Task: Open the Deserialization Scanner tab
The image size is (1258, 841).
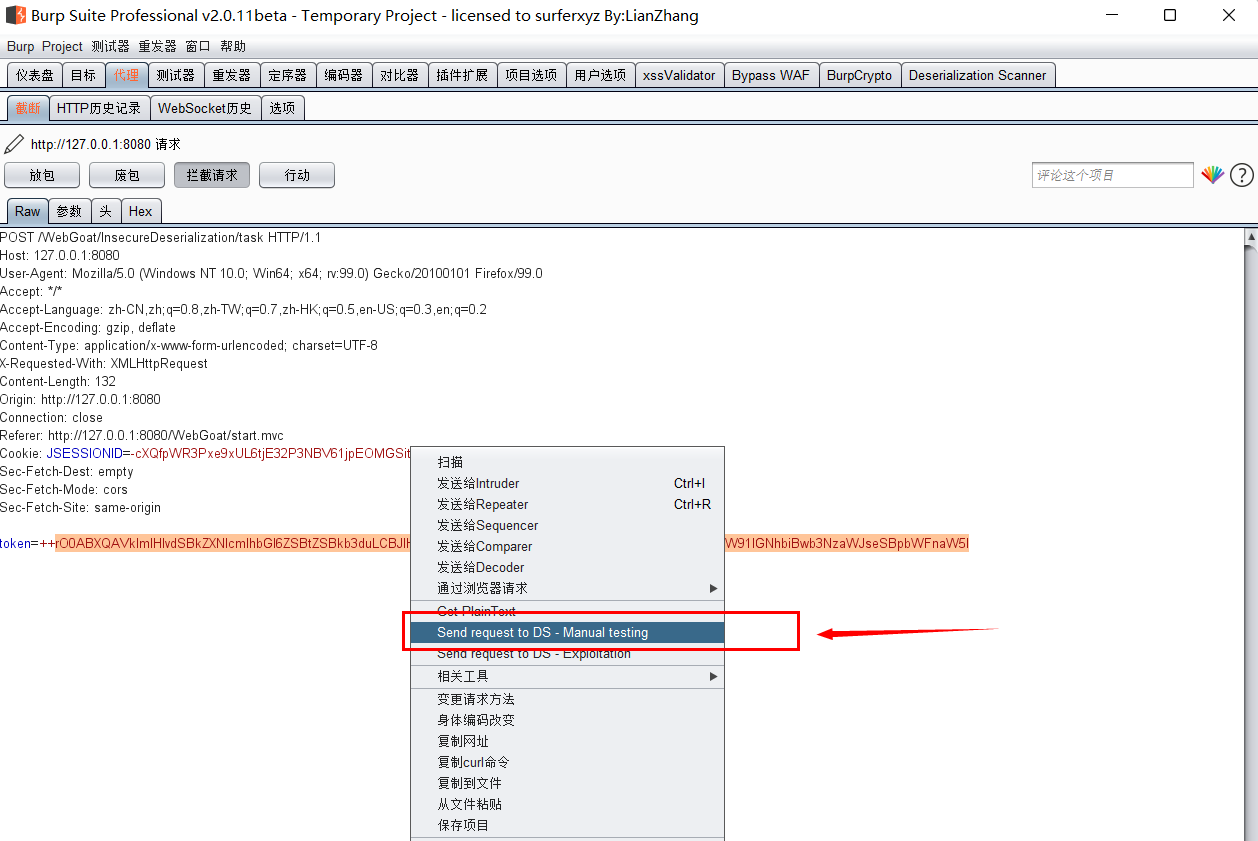Action: coord(978,75)
